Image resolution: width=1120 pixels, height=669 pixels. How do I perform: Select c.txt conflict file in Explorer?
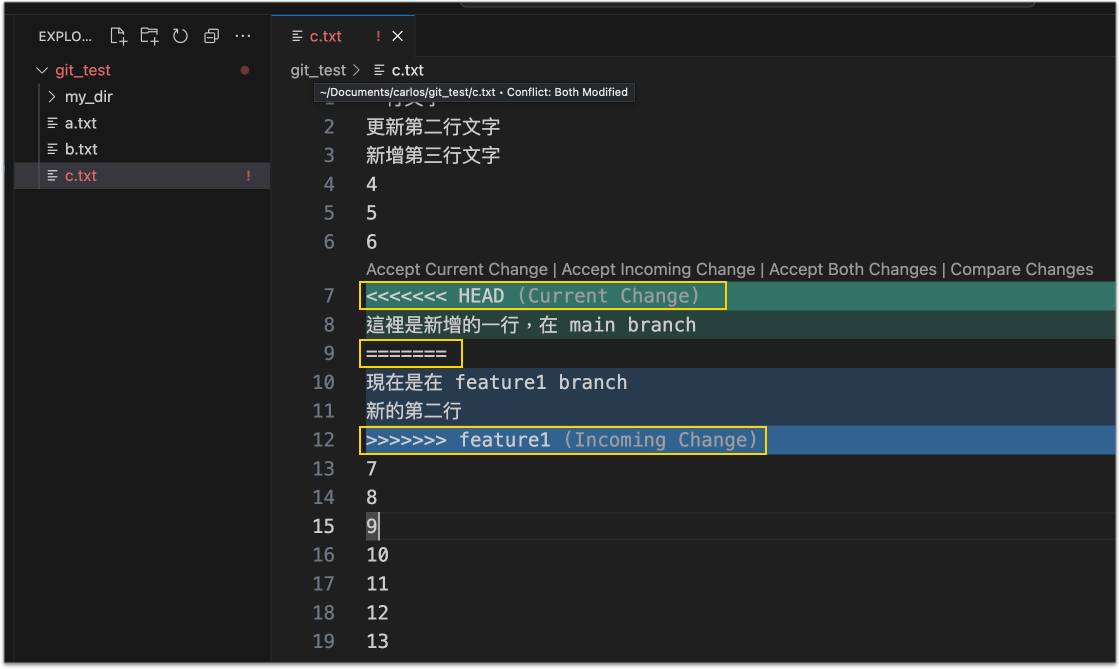[142, 176]
